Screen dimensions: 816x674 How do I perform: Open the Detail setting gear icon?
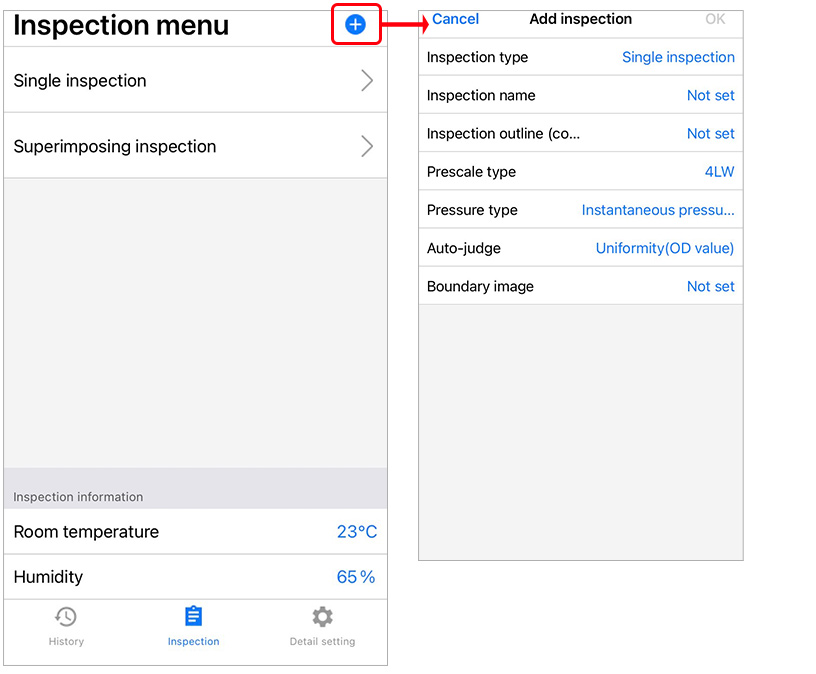pyautogui.click(x=322, y=617)
